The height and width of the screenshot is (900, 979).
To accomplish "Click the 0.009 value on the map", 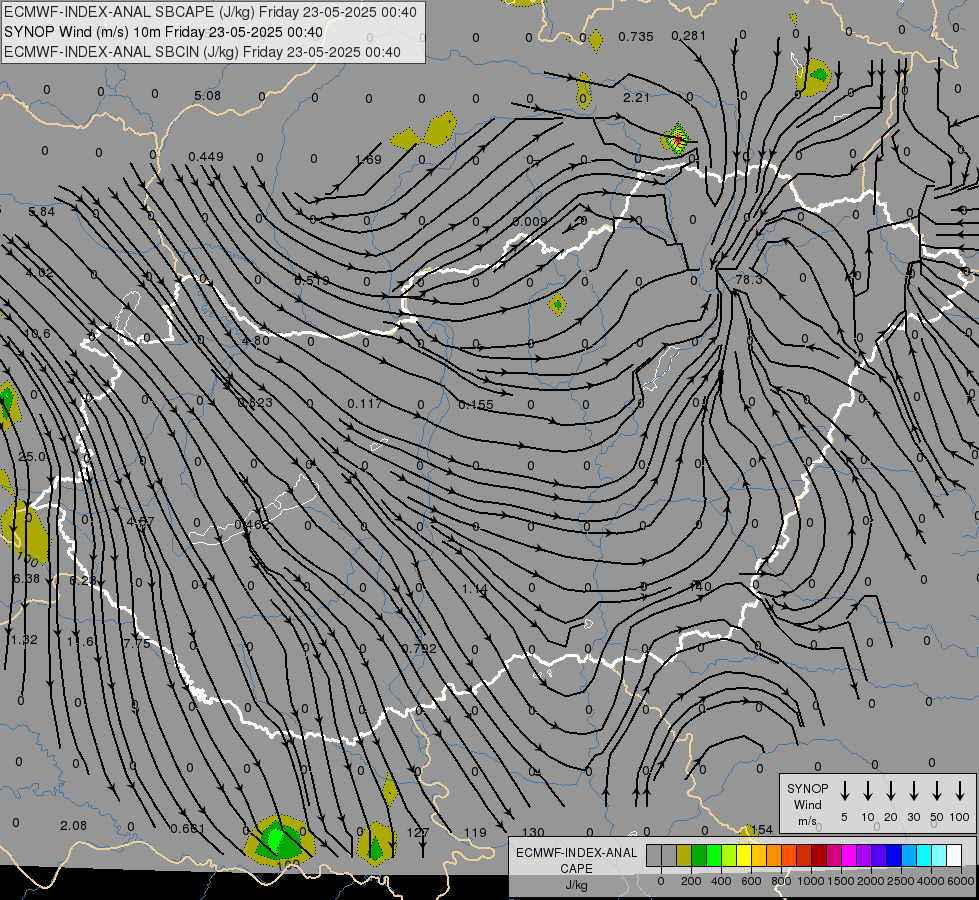I will [530, 222].
